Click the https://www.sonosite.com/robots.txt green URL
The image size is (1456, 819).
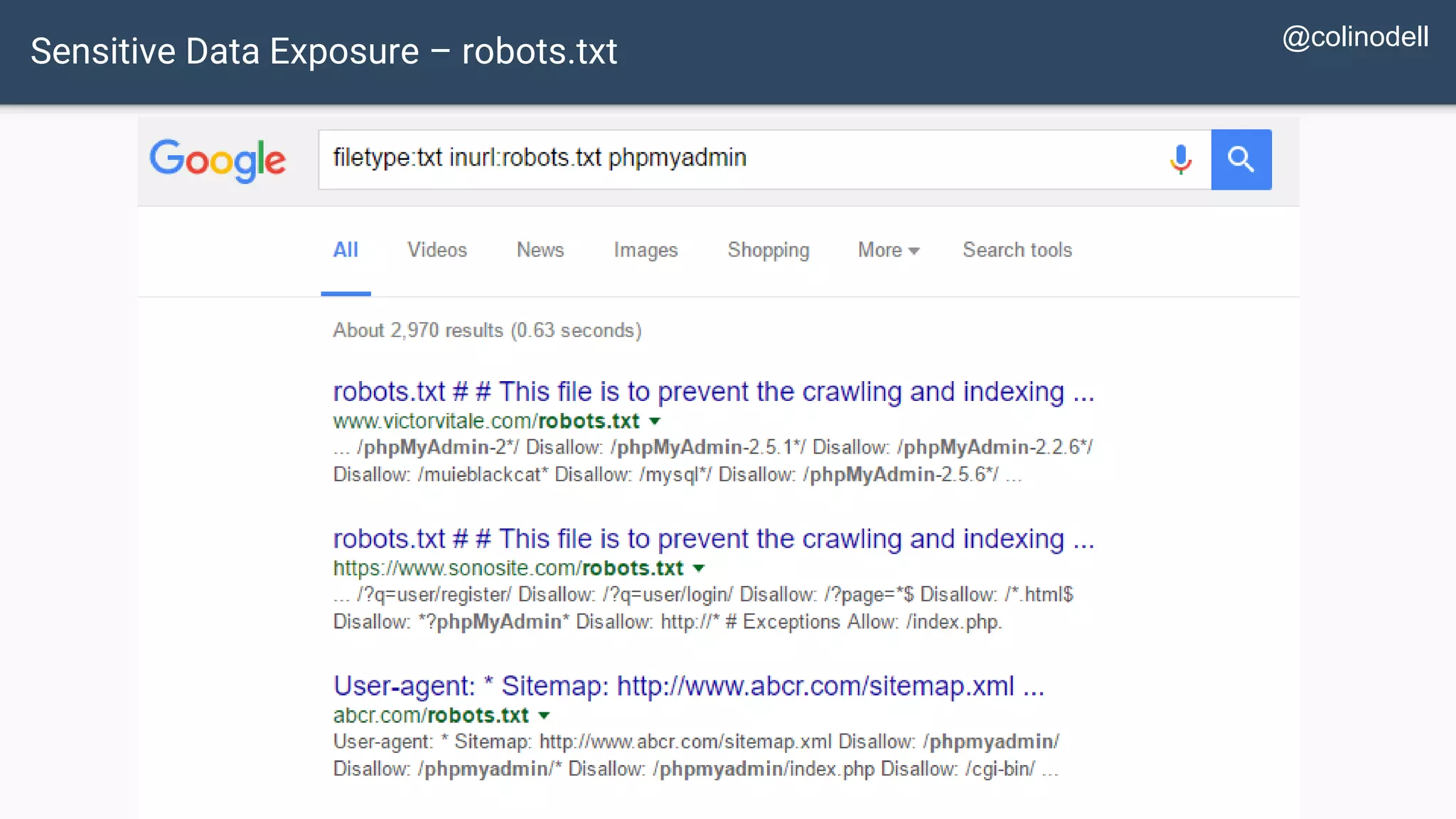[508, 569]
